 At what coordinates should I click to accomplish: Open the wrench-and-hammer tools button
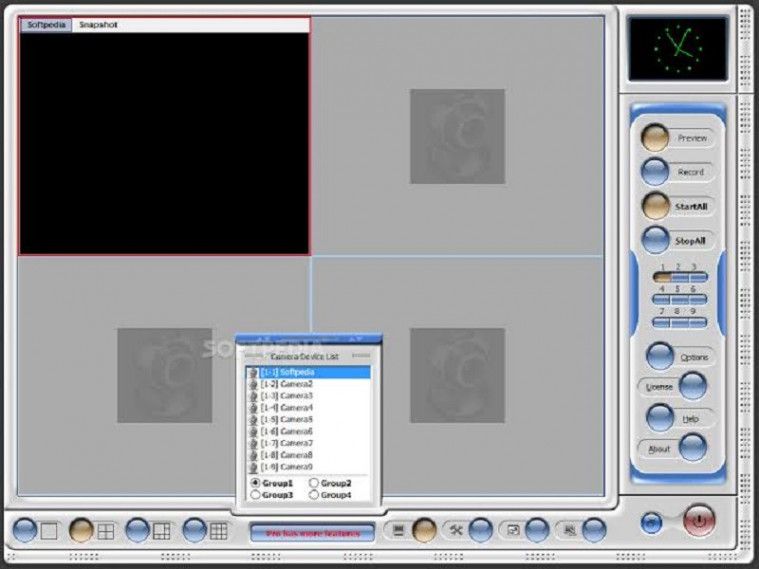click(481, 531)
